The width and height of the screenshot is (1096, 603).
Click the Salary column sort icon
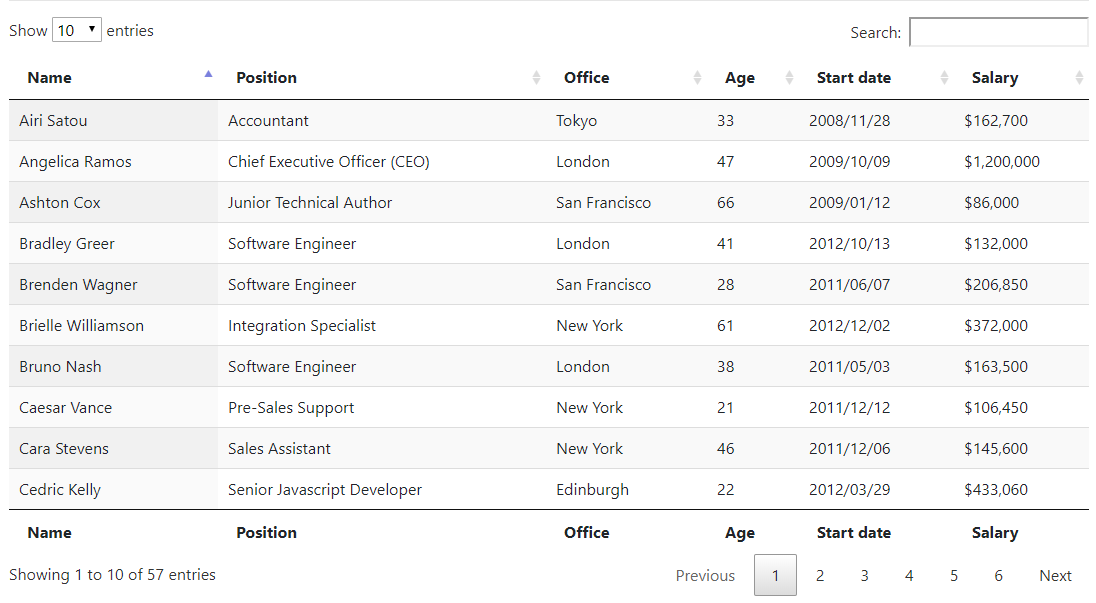(x=1079, y=78)
